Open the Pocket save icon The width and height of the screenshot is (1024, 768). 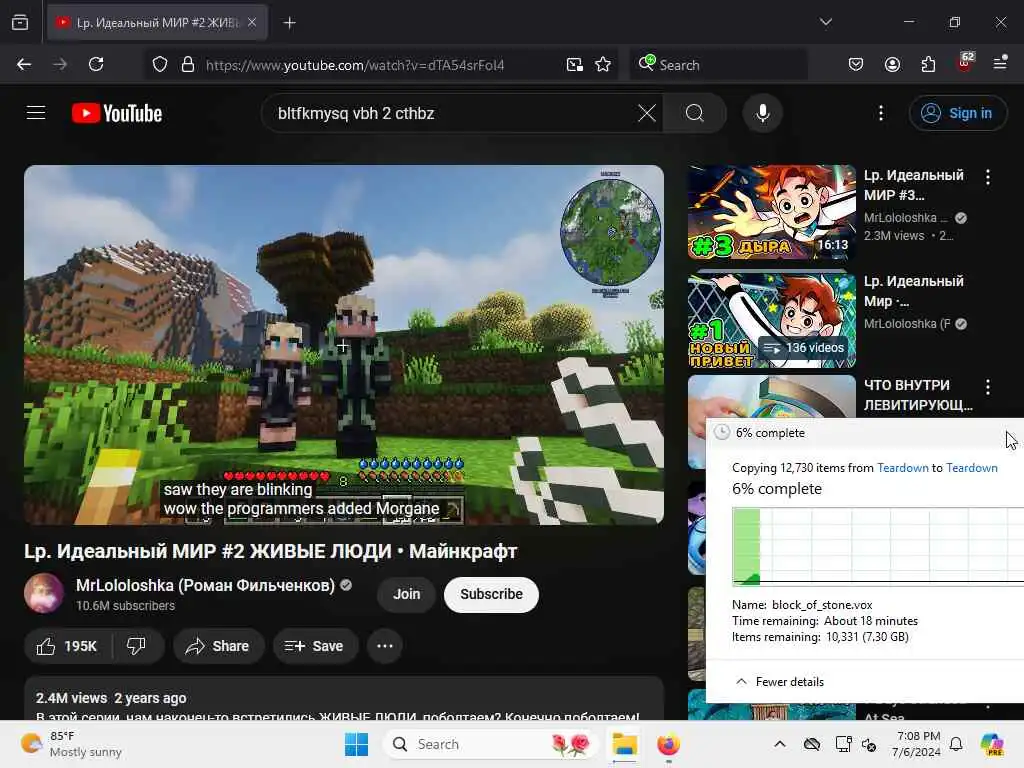tap(856, 64)
